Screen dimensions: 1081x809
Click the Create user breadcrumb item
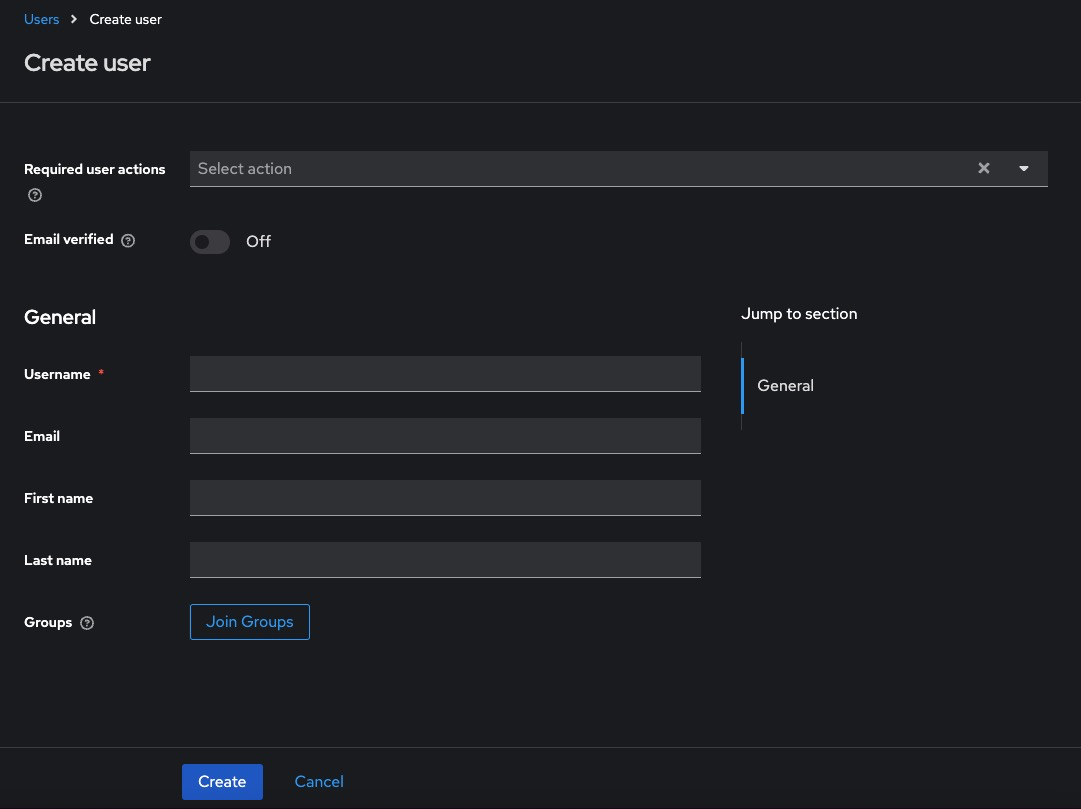125,19
